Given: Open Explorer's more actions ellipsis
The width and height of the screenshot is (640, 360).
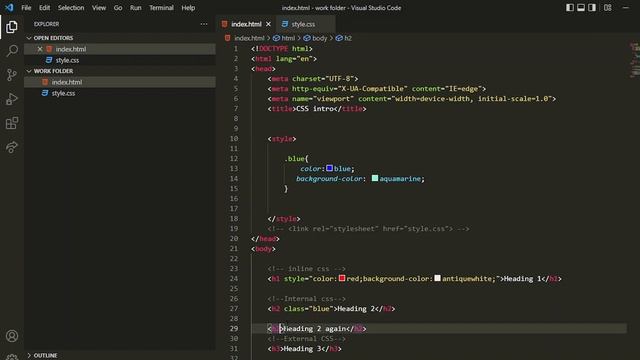Looking at the screenshot, I should pos(204,24).
